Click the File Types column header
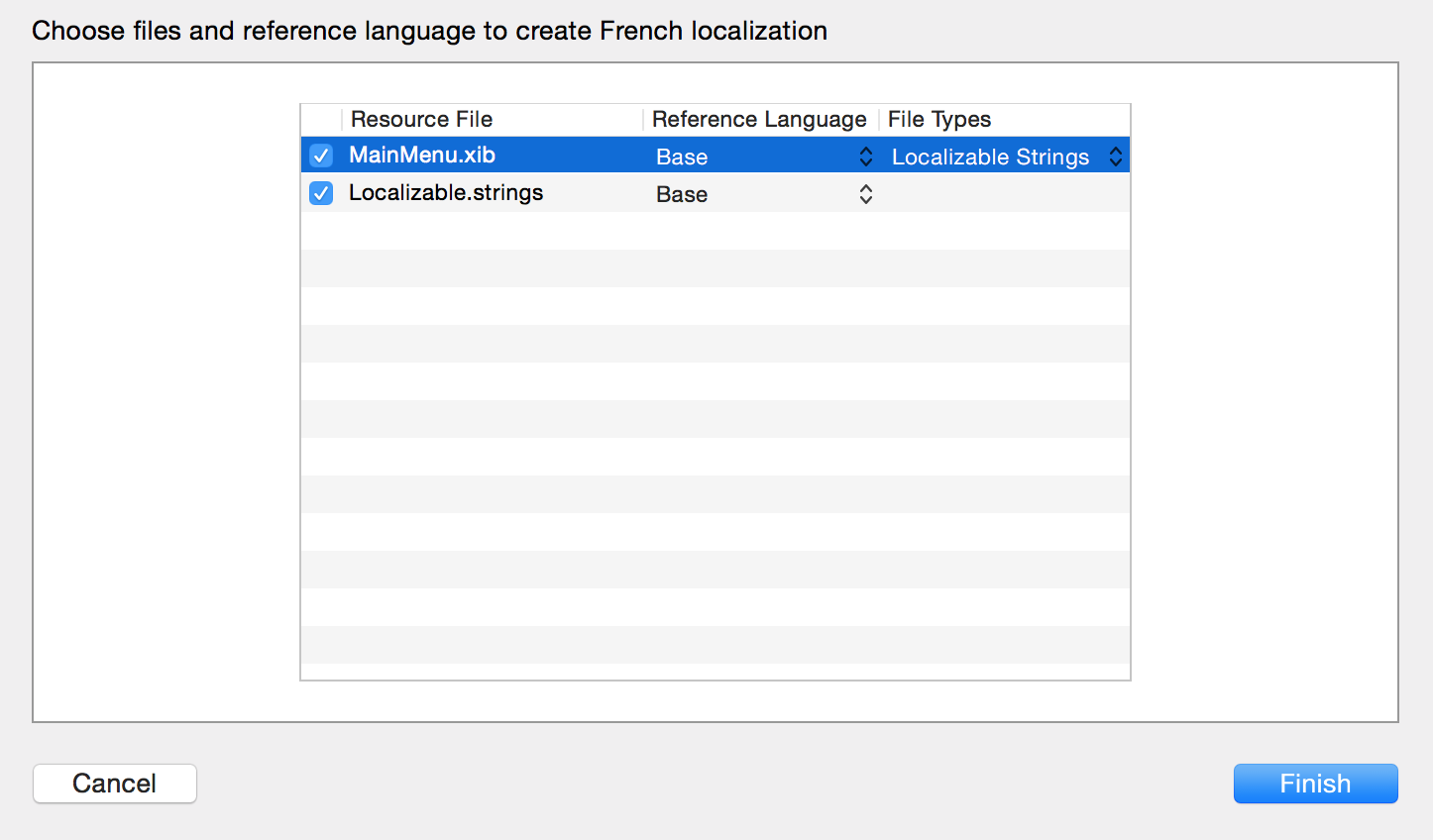The height and width of the screenshot is (840, 1433). (938, 119)
